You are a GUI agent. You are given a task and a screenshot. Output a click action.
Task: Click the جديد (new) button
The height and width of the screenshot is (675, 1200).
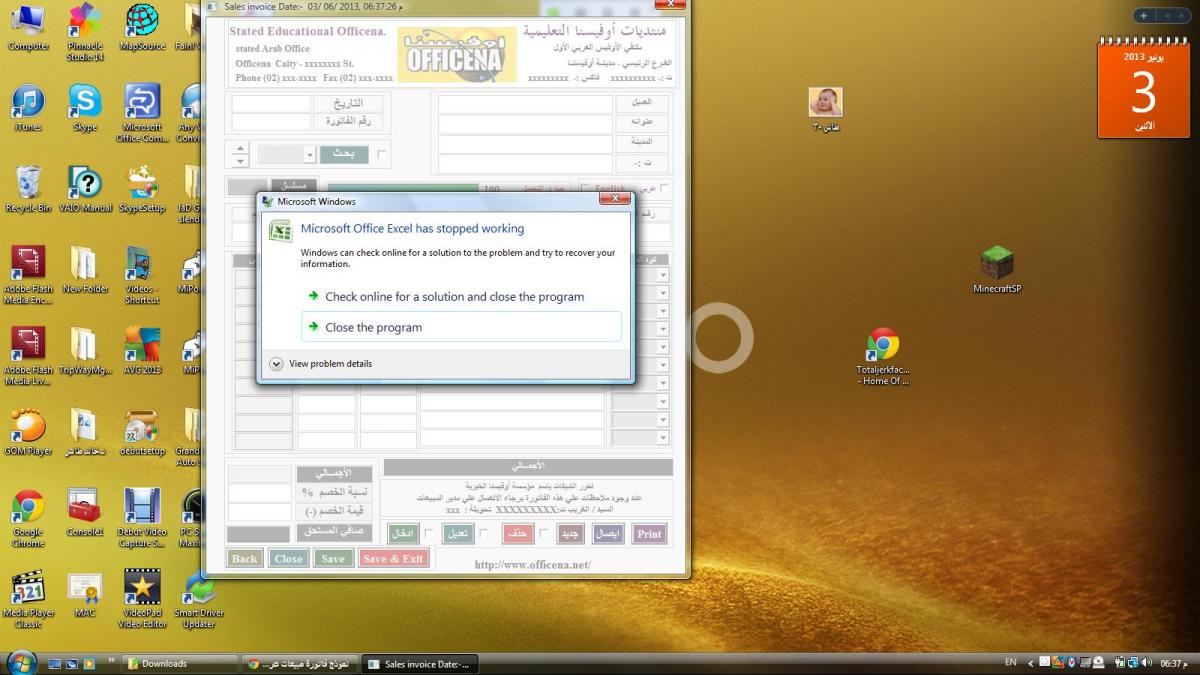pyautogui.click(x=571, y=534)
